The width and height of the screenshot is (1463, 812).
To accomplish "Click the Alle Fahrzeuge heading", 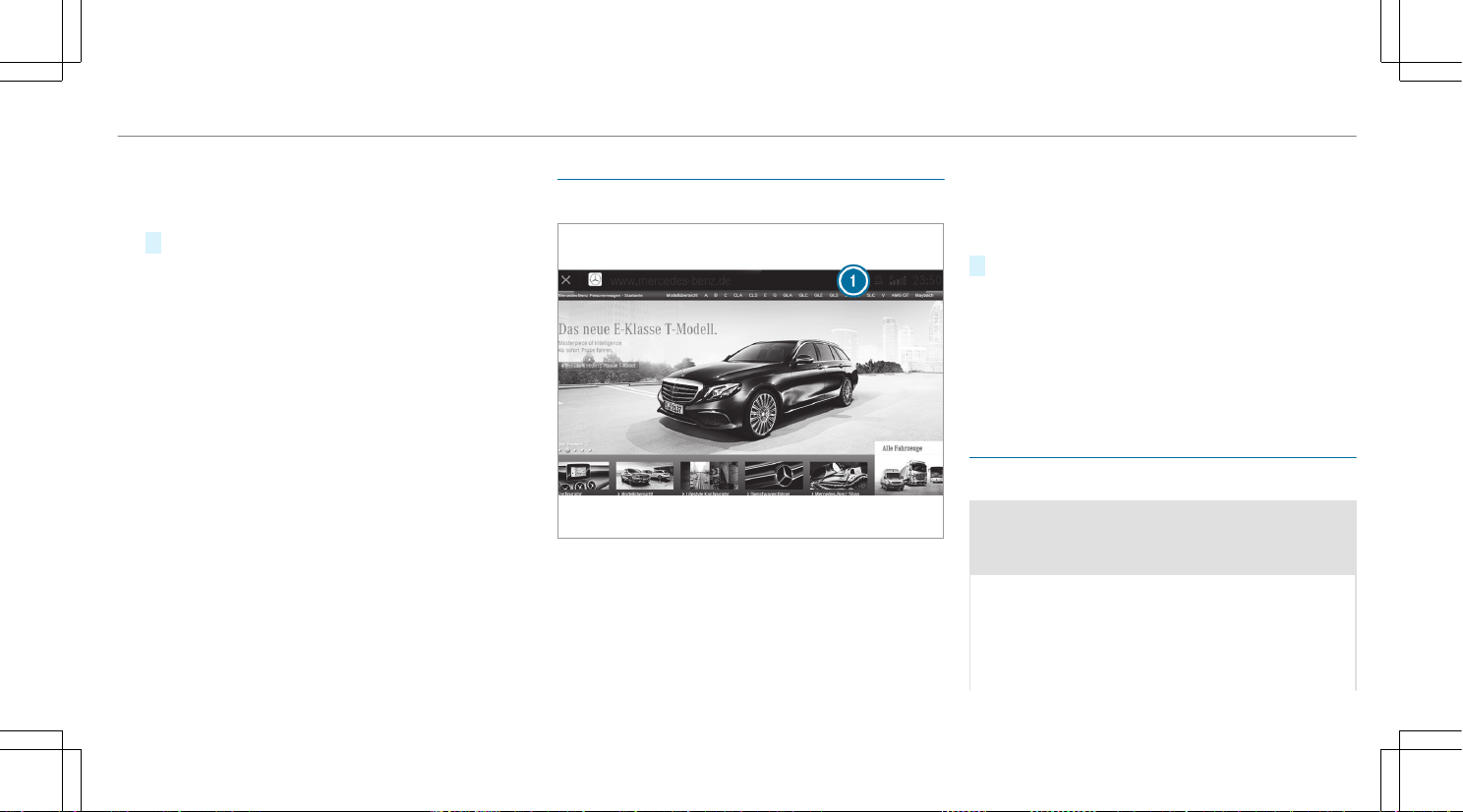I will [902, 448].
